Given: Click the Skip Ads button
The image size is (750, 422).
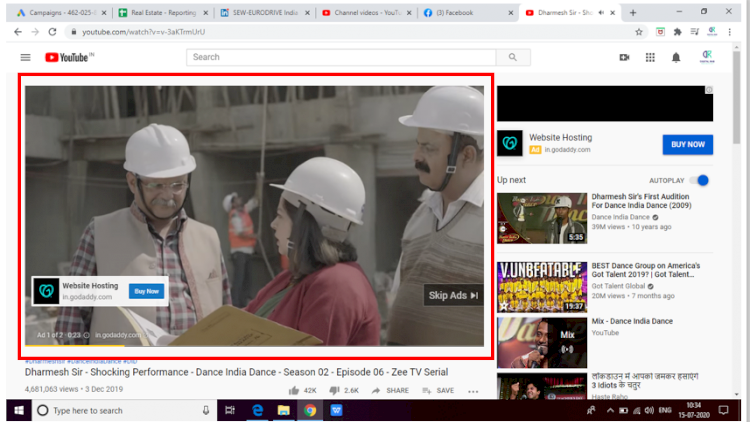Looking at the screenshot, I should pos(453,295).
